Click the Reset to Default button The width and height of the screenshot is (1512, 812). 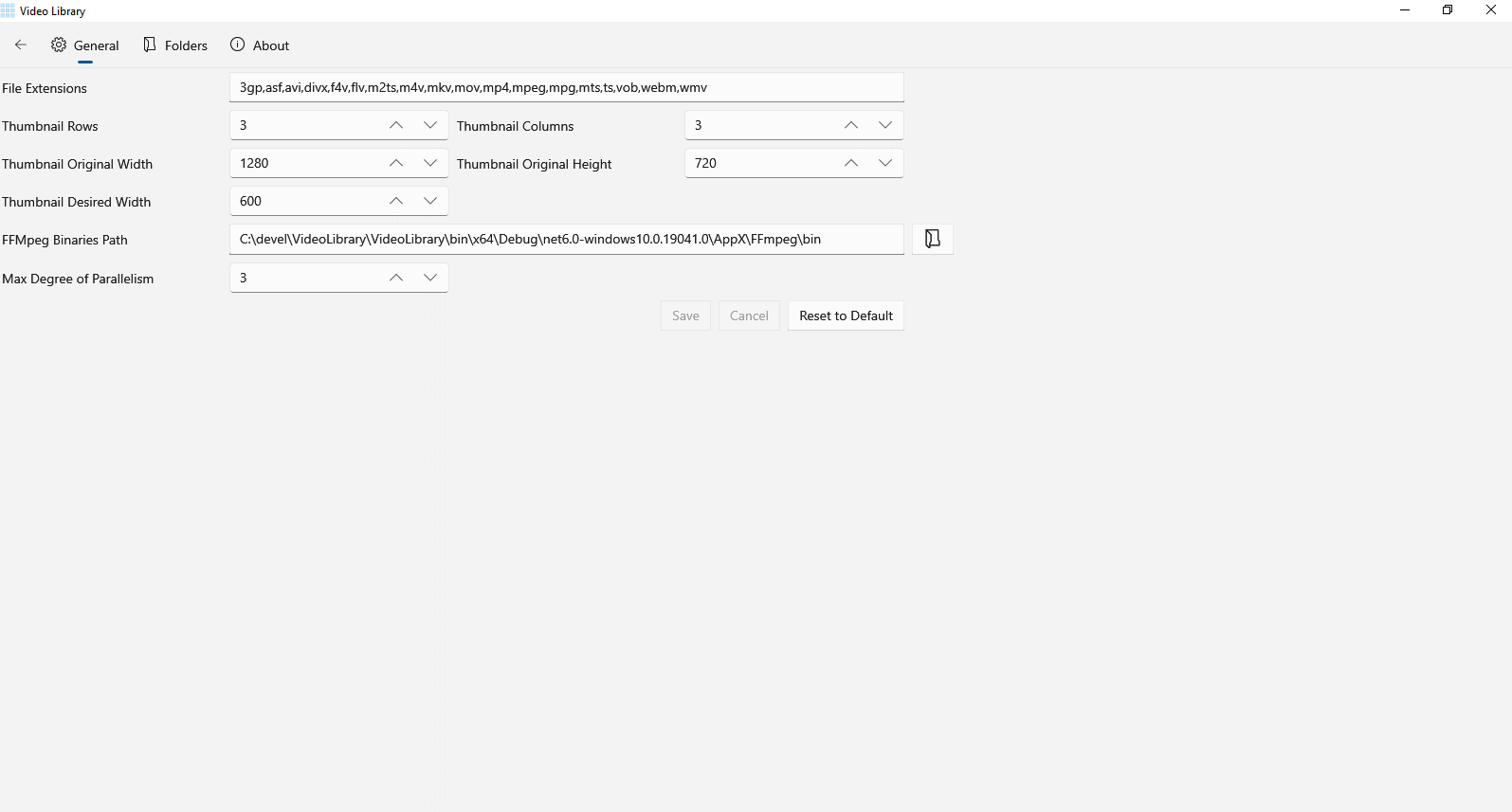846,316
